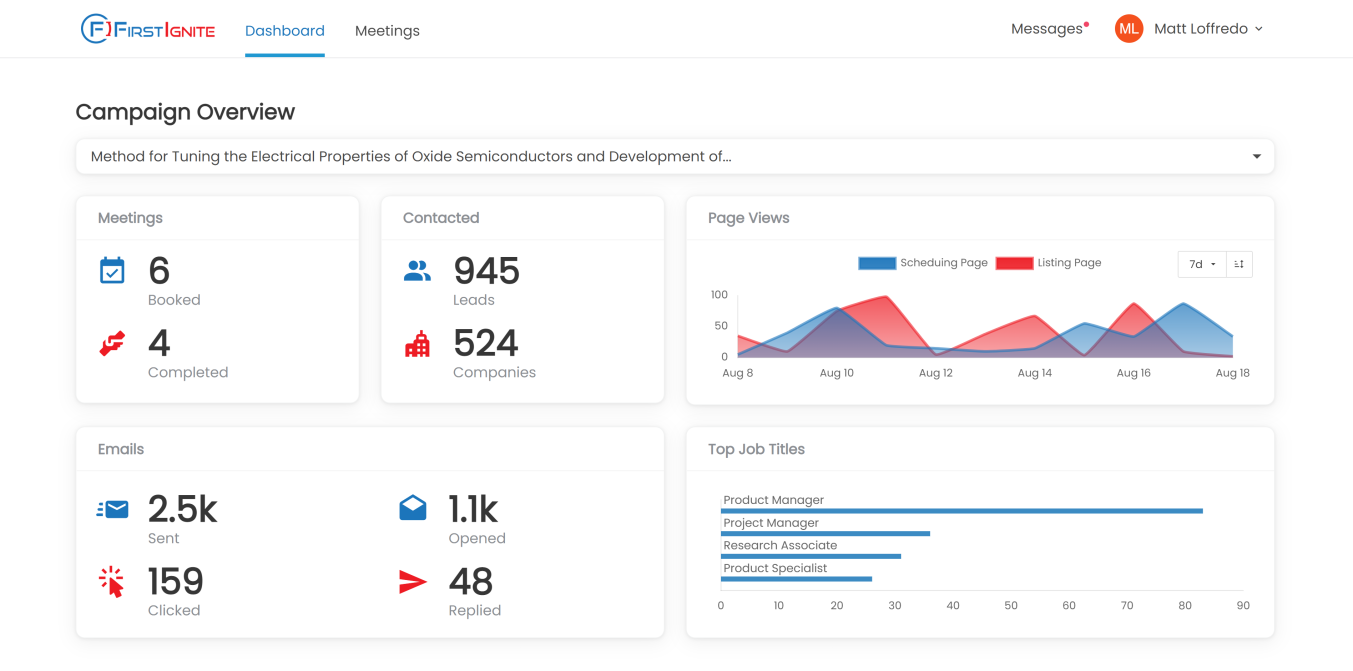The image size is (1353, 671).
Task: Click the leads people icon
Action: pos(417,270)
